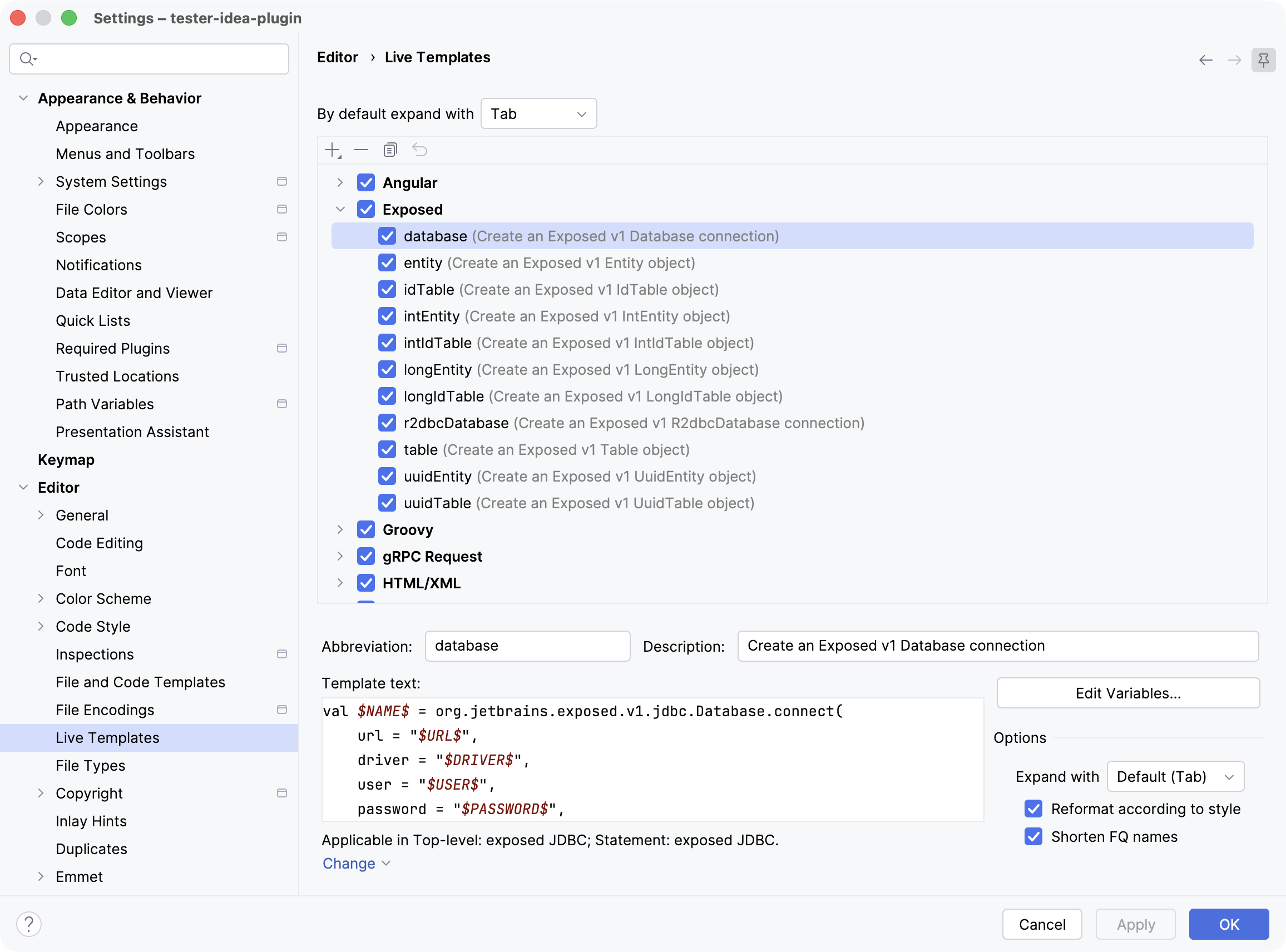This screenshot has height=952, width=1286.
Task: Click the search magnifier icon
Action: click(28, 59)
